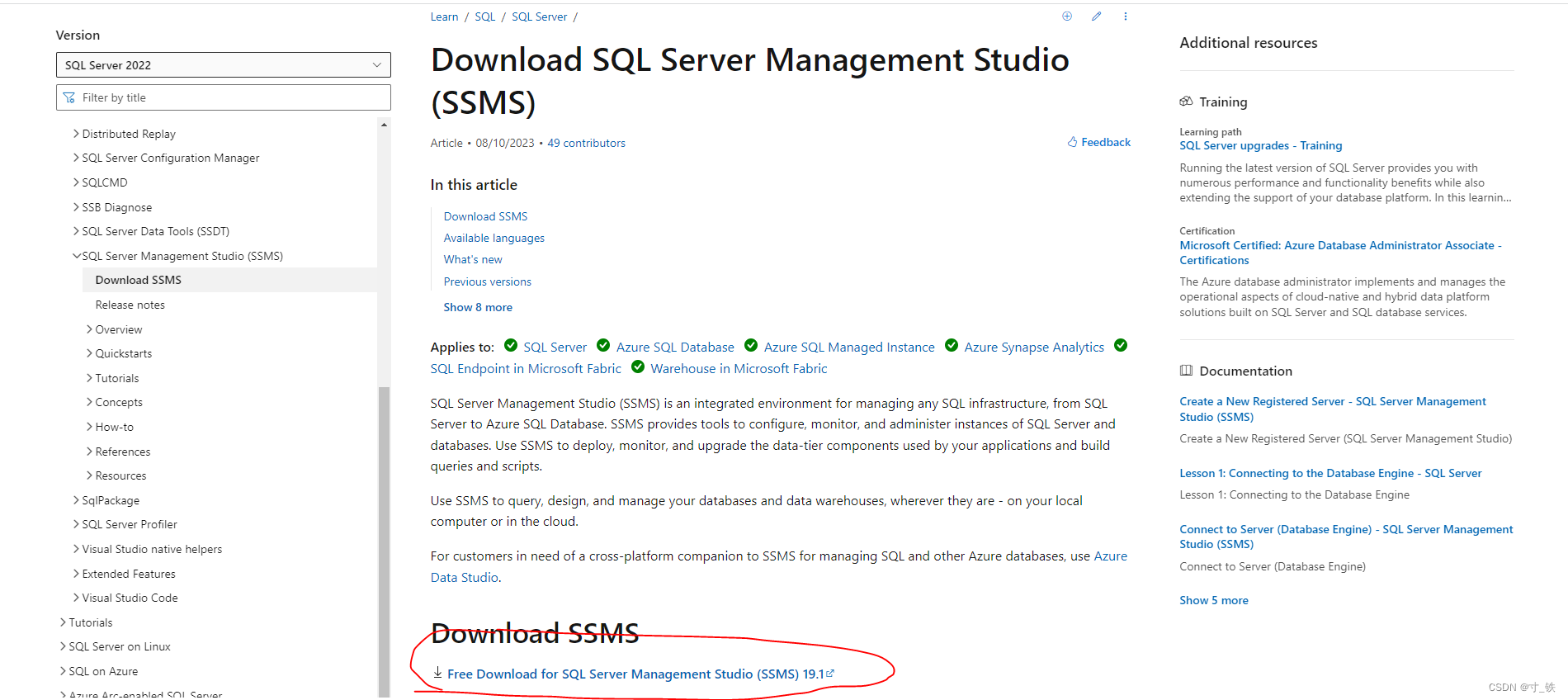Expand SQL Server Data Tools (SSDT) node
Viewport: 1568px width, 700px height.
[76, 231]
